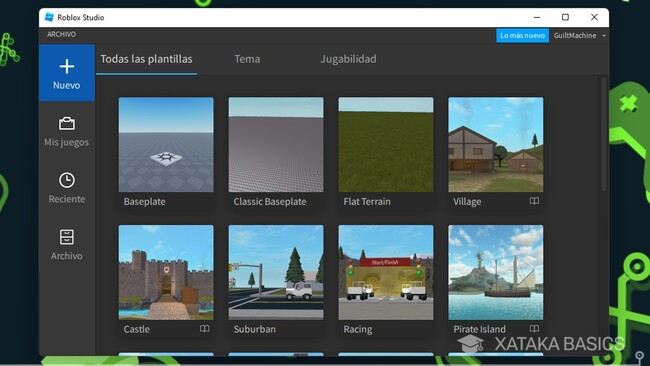Click the book icon beside Village

pyautogui.click(x=534, y=201)
